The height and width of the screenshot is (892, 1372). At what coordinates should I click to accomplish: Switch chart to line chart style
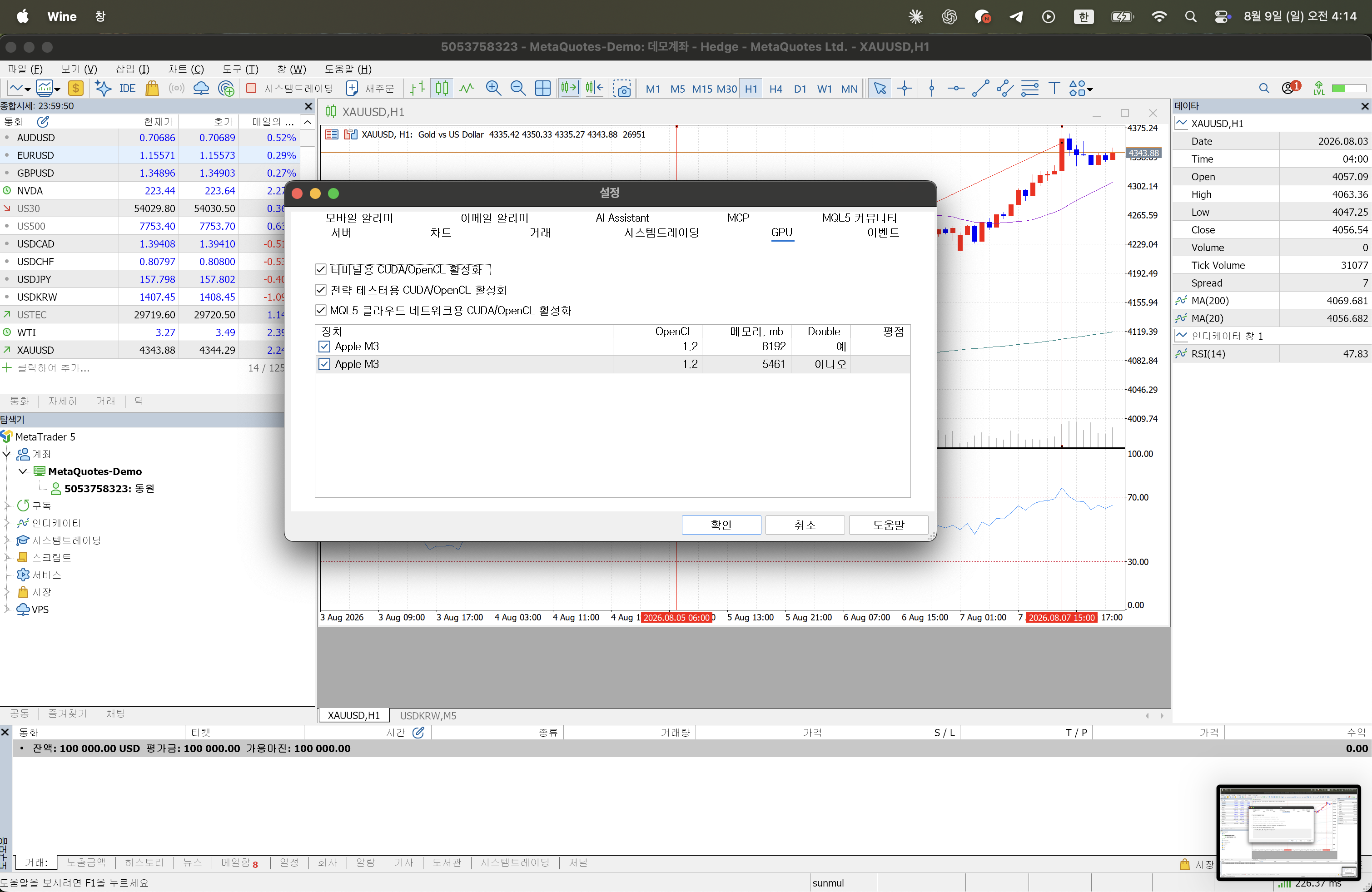[467, 88]
